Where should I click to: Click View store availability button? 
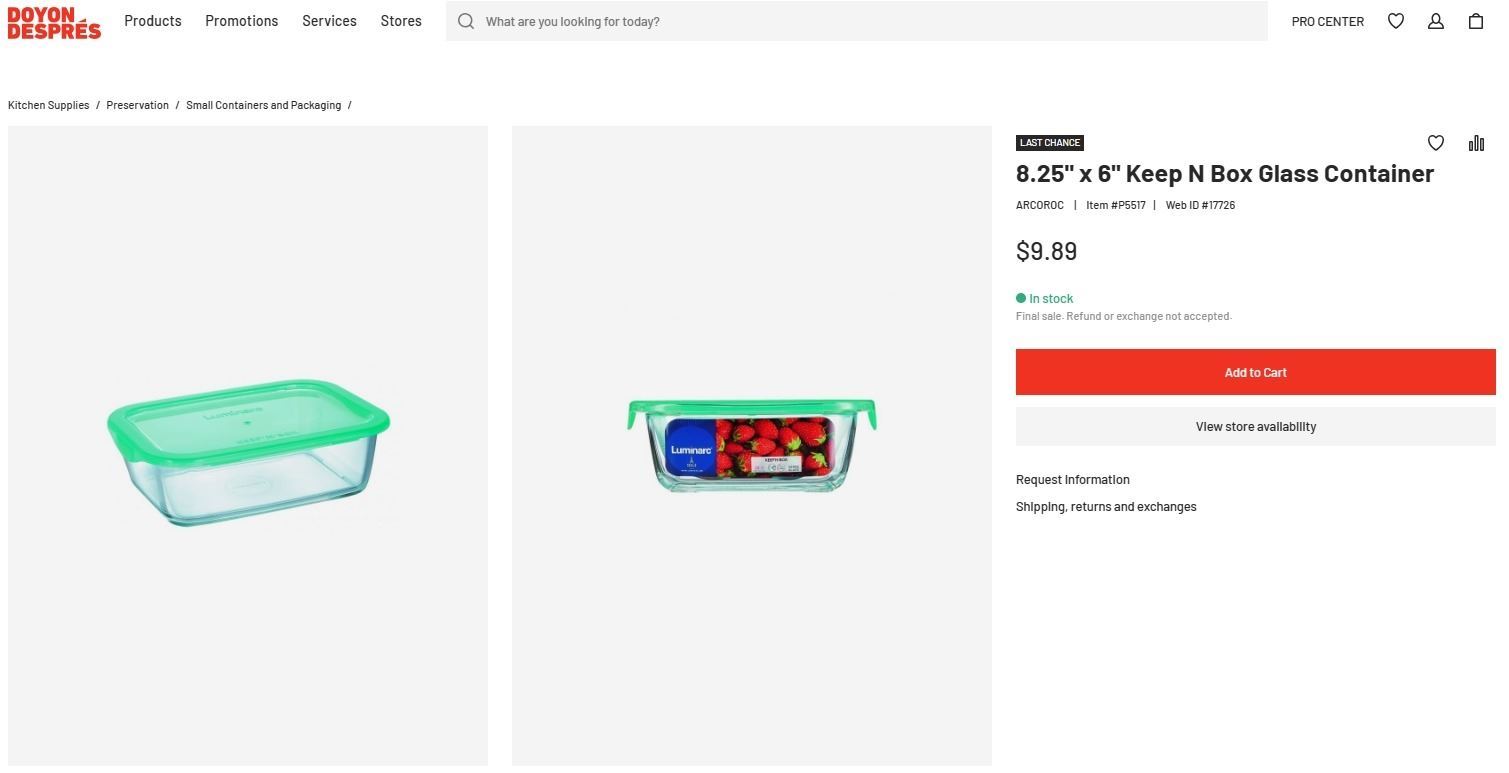point(1256,427)
